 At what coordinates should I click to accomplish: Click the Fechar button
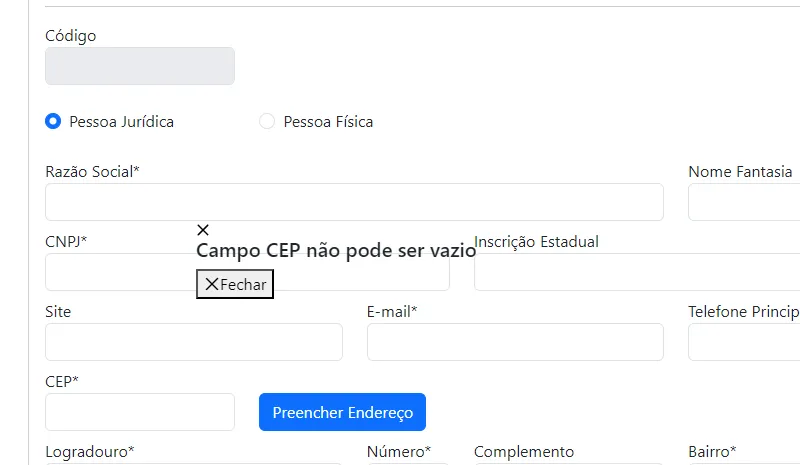pyautogui.click(x=235, y=284)
